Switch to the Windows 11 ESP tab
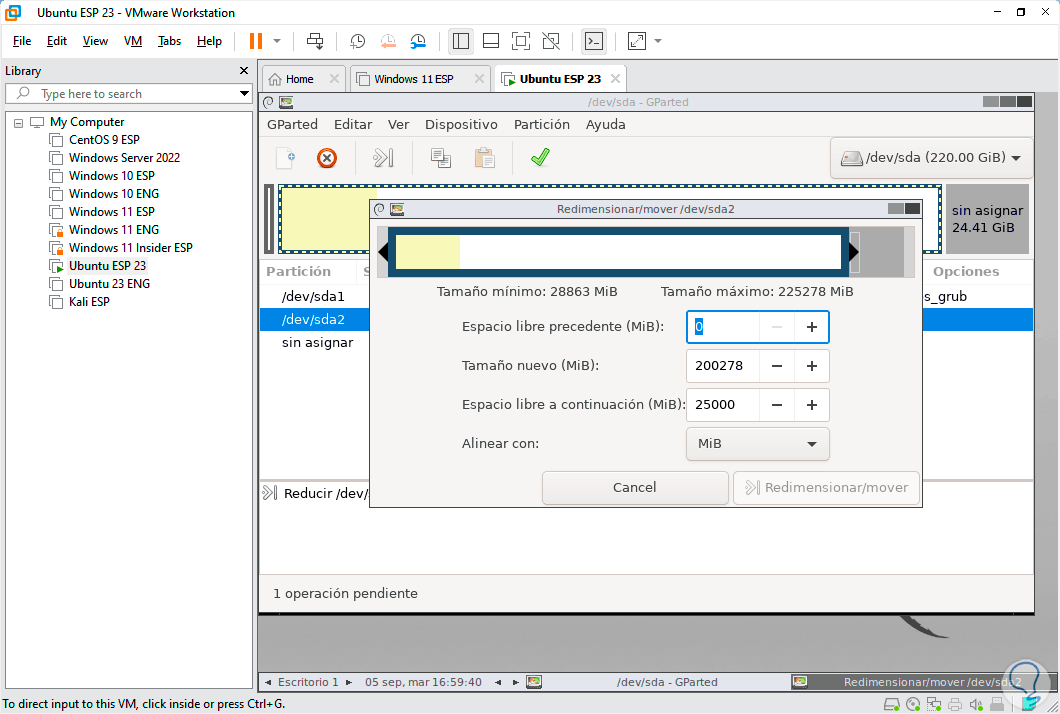The height and width of the screenshot is (714, 1060). (x=414, y=79)
